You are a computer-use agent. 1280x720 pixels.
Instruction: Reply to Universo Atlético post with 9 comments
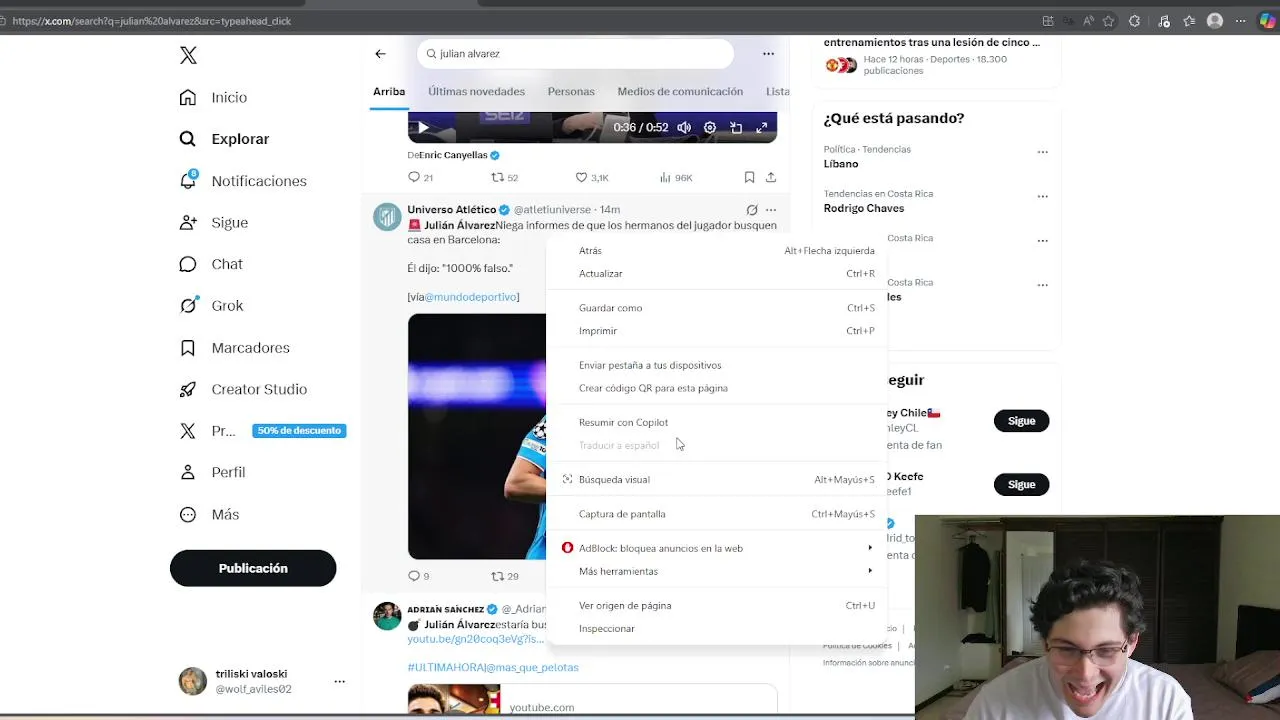pyautogui.click(x=418, y=576)
